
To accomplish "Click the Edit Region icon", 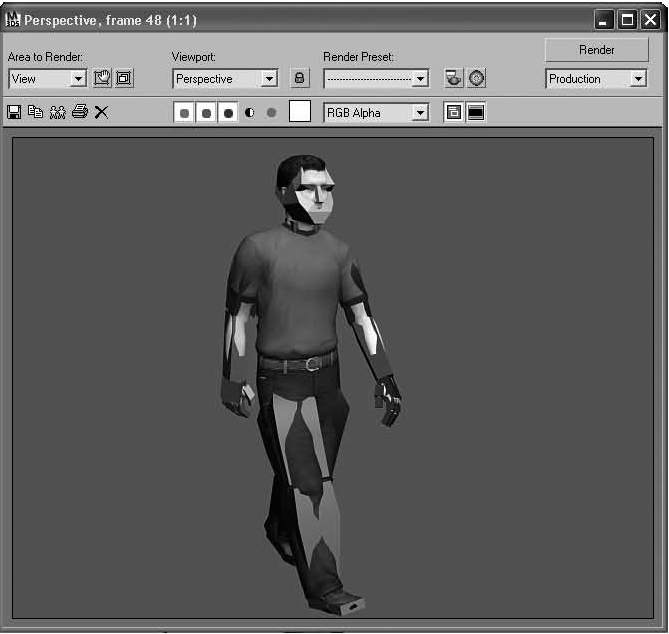I will point(102,78).
